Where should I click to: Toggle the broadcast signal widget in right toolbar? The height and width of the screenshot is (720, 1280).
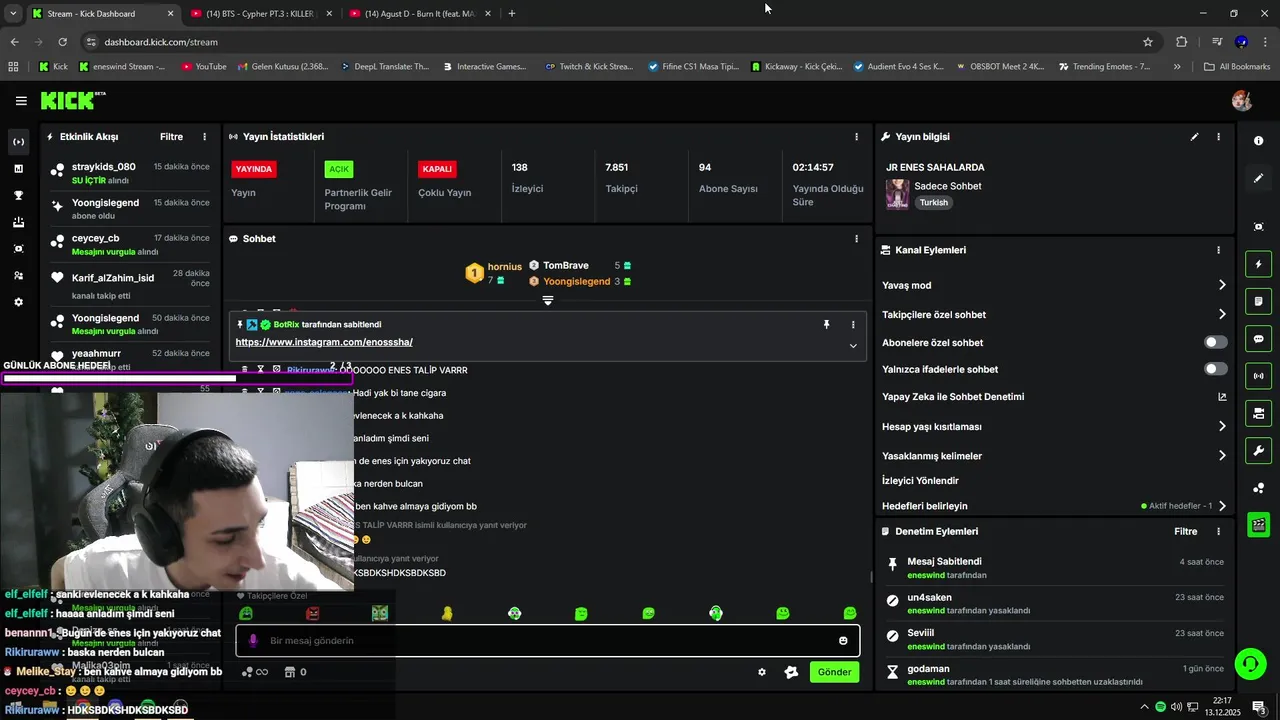tap(1258, 376)
